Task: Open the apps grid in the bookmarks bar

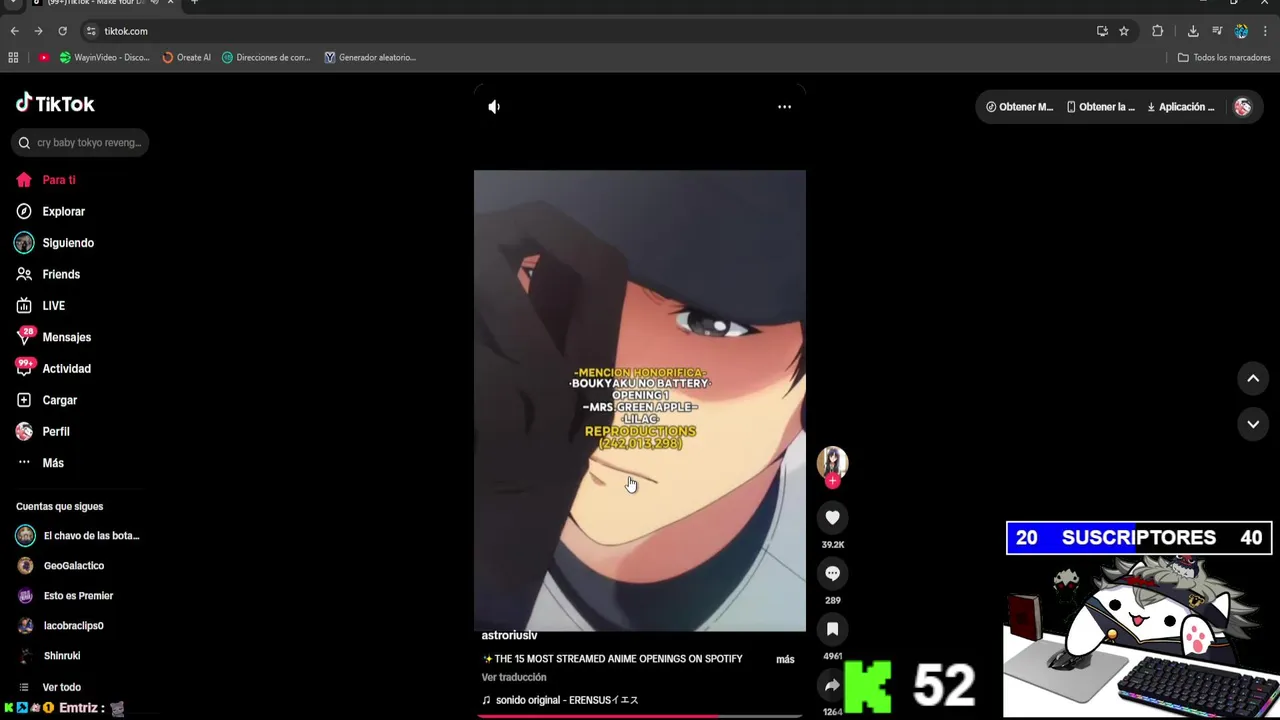Action: pos(13,57)
